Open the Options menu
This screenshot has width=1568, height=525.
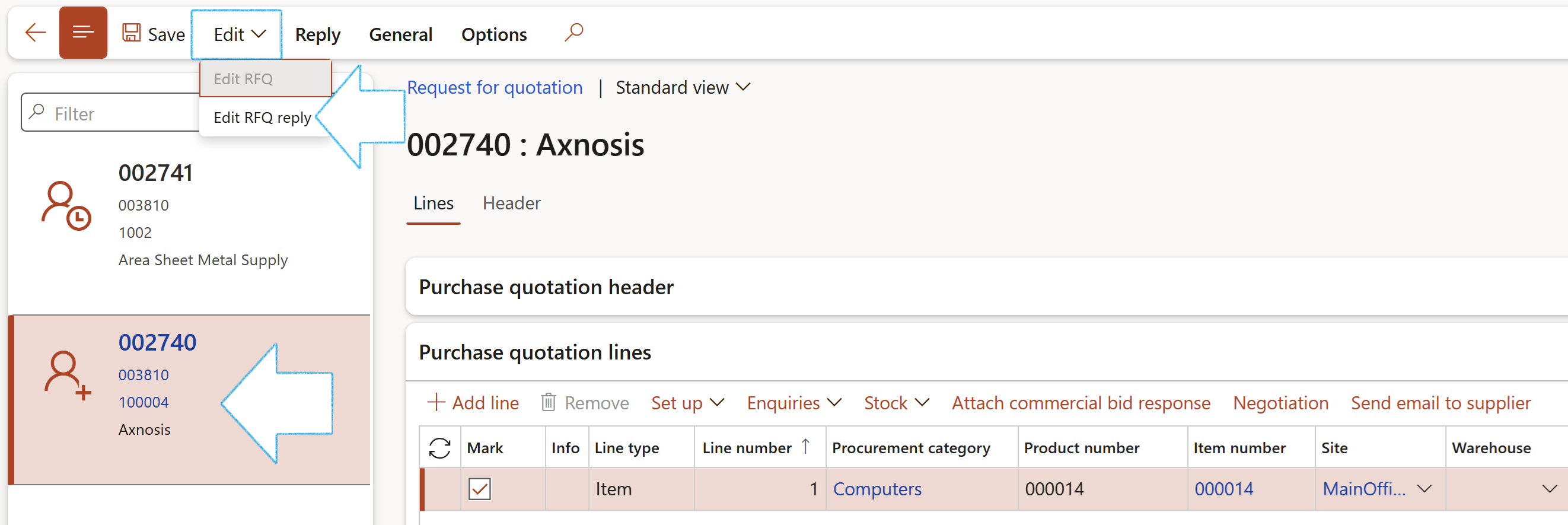494,35
